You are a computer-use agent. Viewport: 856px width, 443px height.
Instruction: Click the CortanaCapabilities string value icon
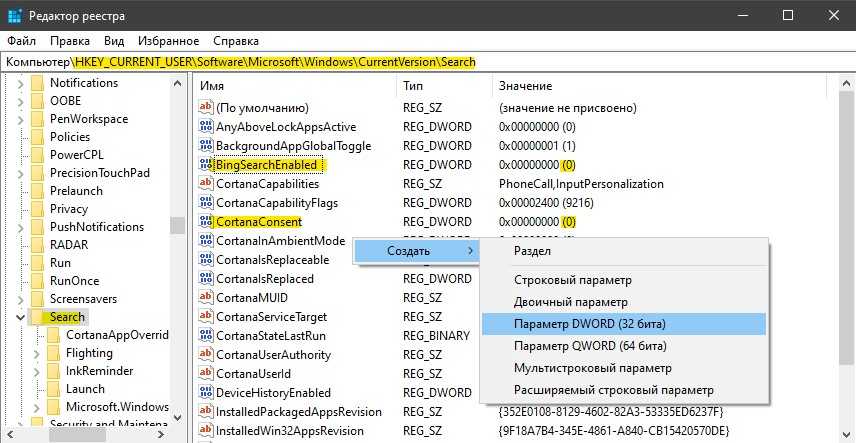[x=207, y=184]
